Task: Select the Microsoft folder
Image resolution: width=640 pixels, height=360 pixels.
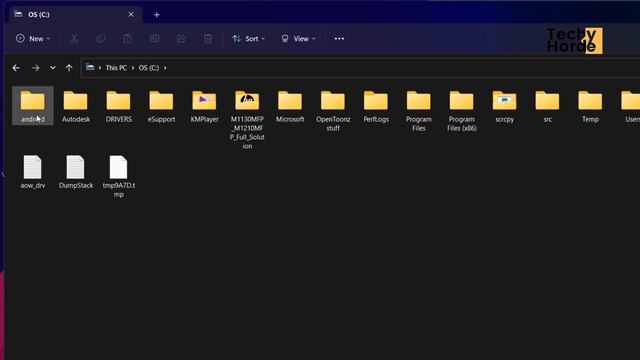Action: (x=290, y=106)
